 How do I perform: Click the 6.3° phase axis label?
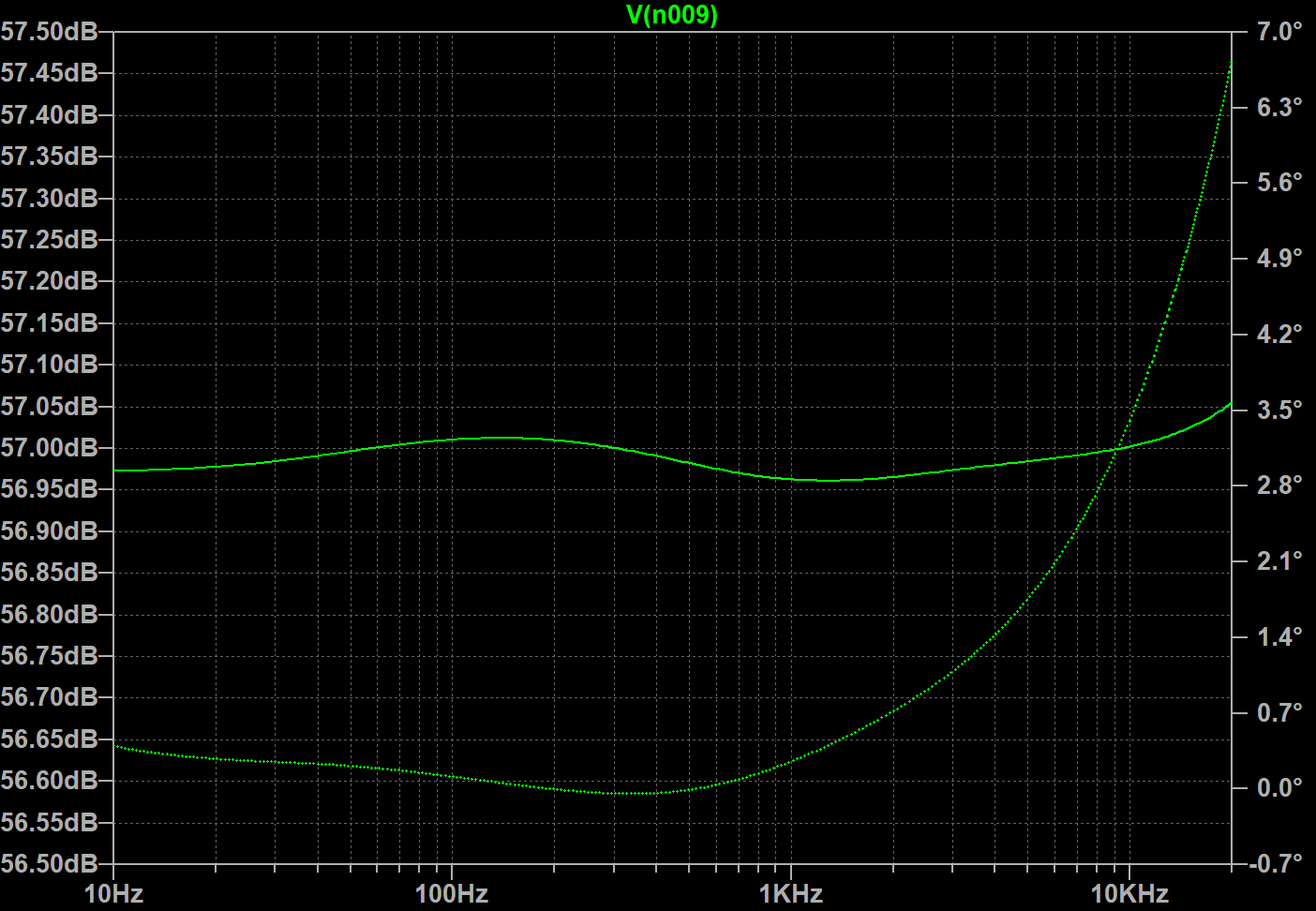pyautogui.click(x=1279, y=108)
